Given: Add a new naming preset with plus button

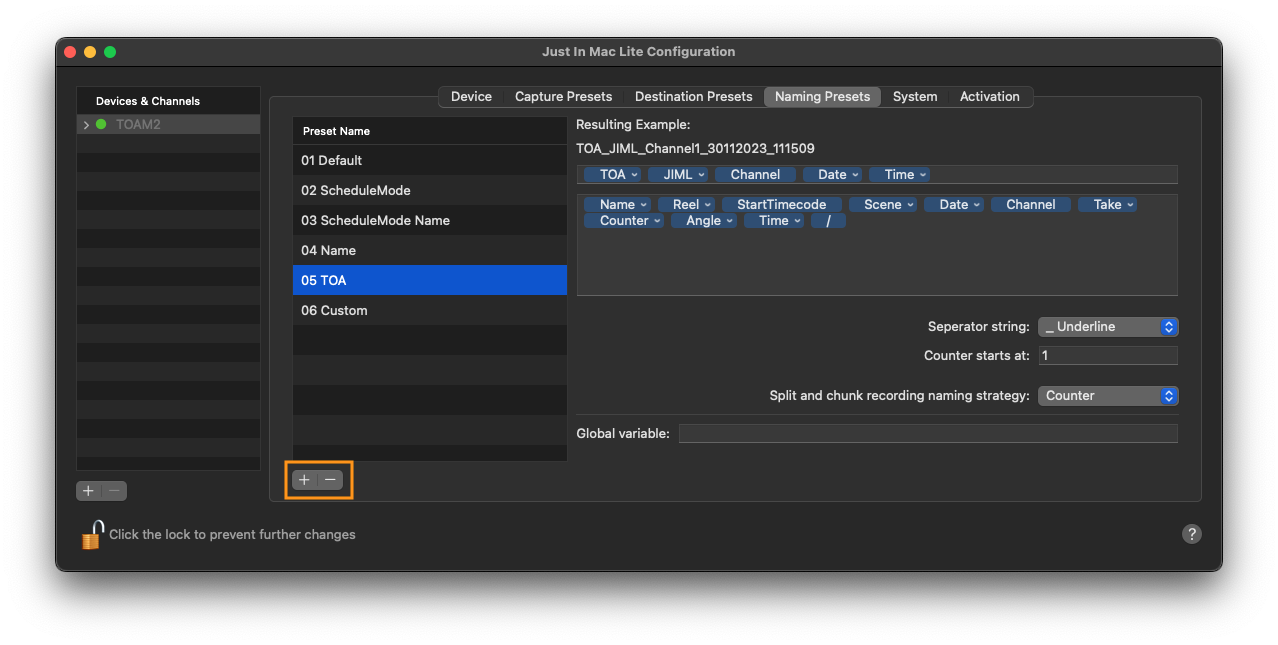Looking at the screenshot, I should pyautogui.click(x=304, y=480).
